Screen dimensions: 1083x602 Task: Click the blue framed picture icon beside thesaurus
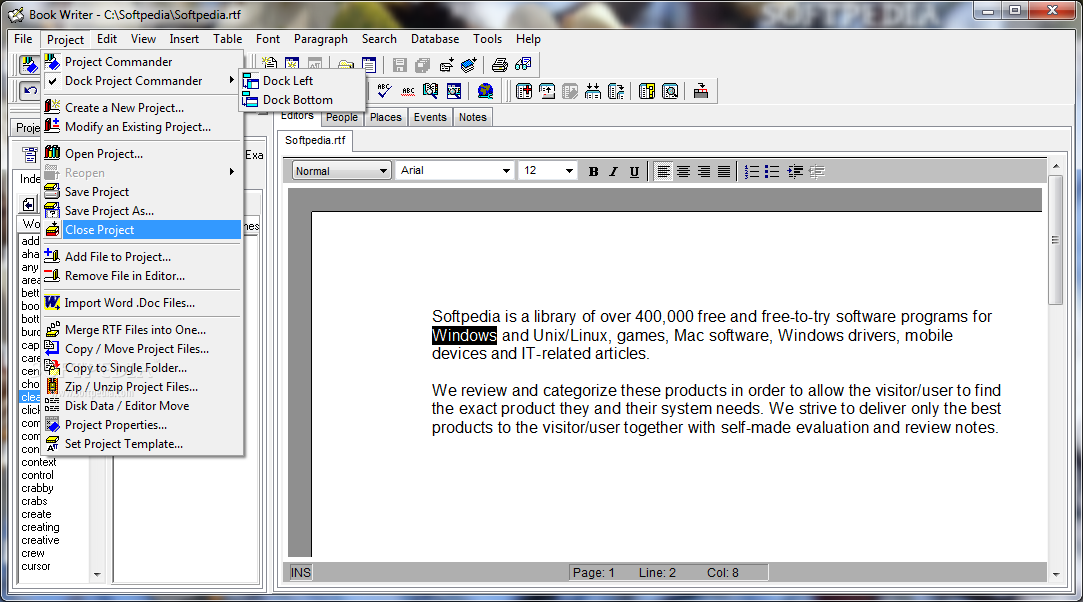[454, 91]
